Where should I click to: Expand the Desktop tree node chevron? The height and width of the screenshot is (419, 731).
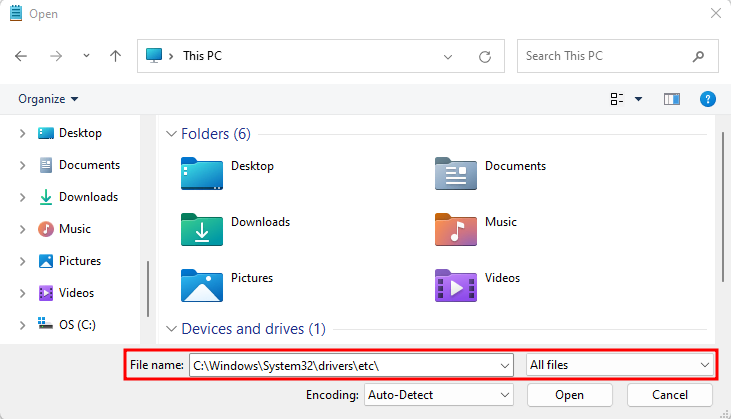click(22, 133)
